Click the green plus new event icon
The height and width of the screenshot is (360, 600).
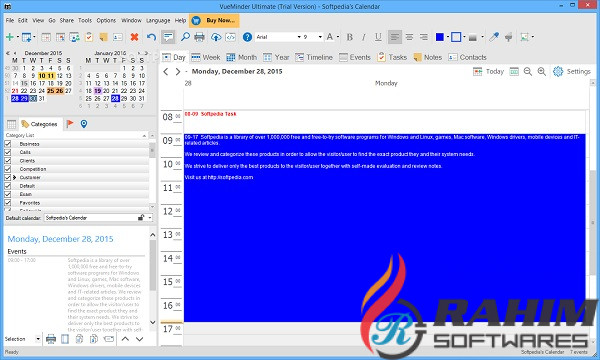tap(10, 37)
